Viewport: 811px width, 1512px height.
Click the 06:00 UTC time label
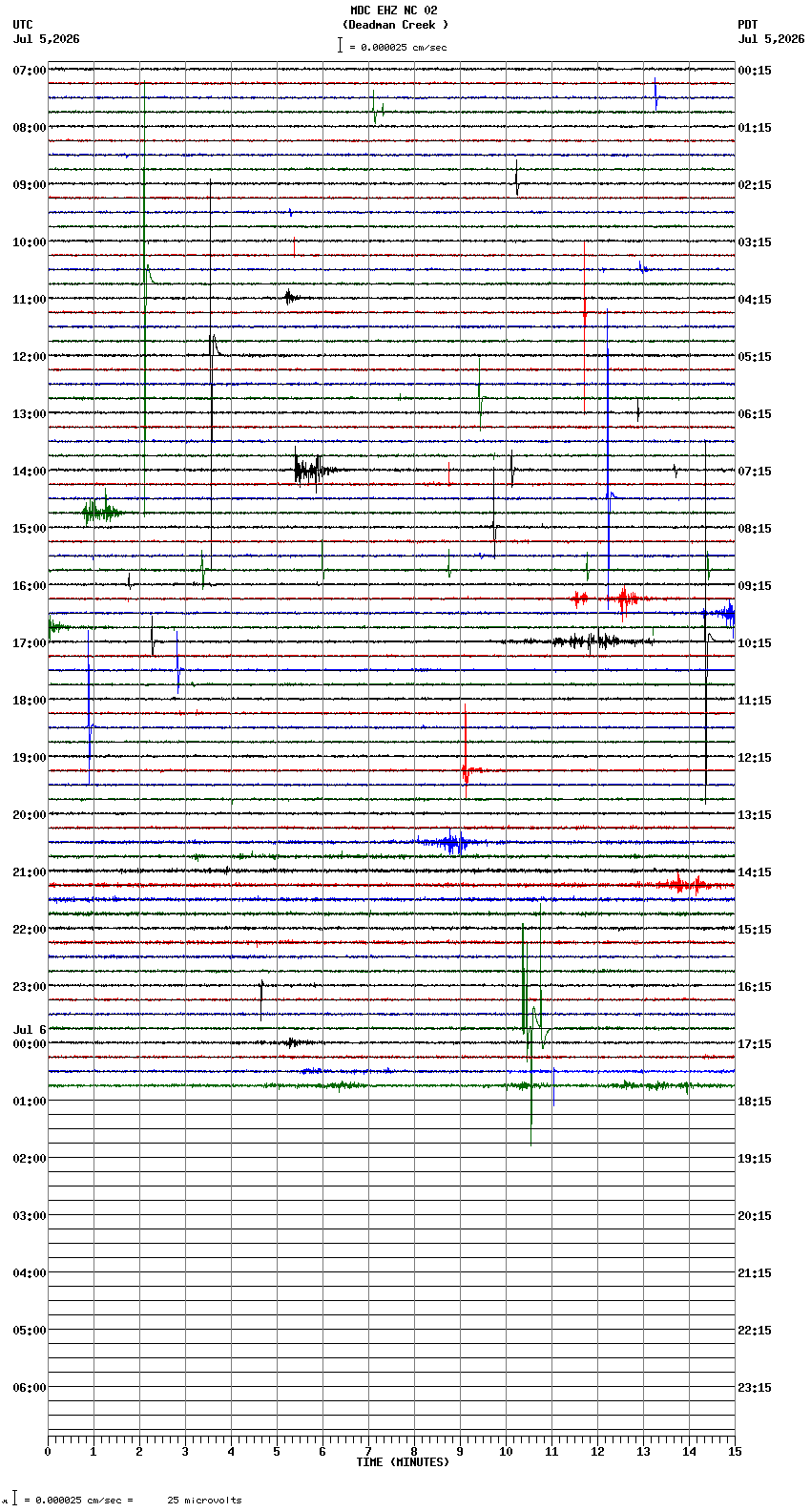coord(30,1388)
